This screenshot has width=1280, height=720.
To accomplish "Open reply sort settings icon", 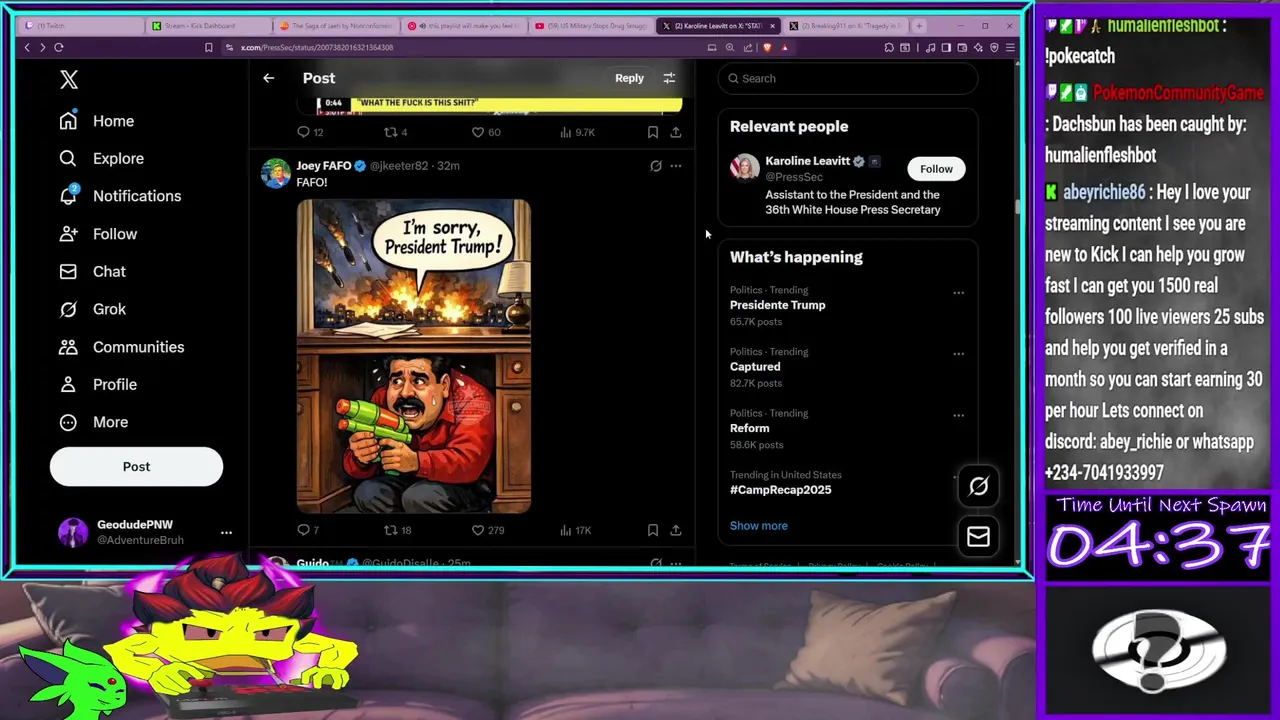I will (x=669, y=78).
